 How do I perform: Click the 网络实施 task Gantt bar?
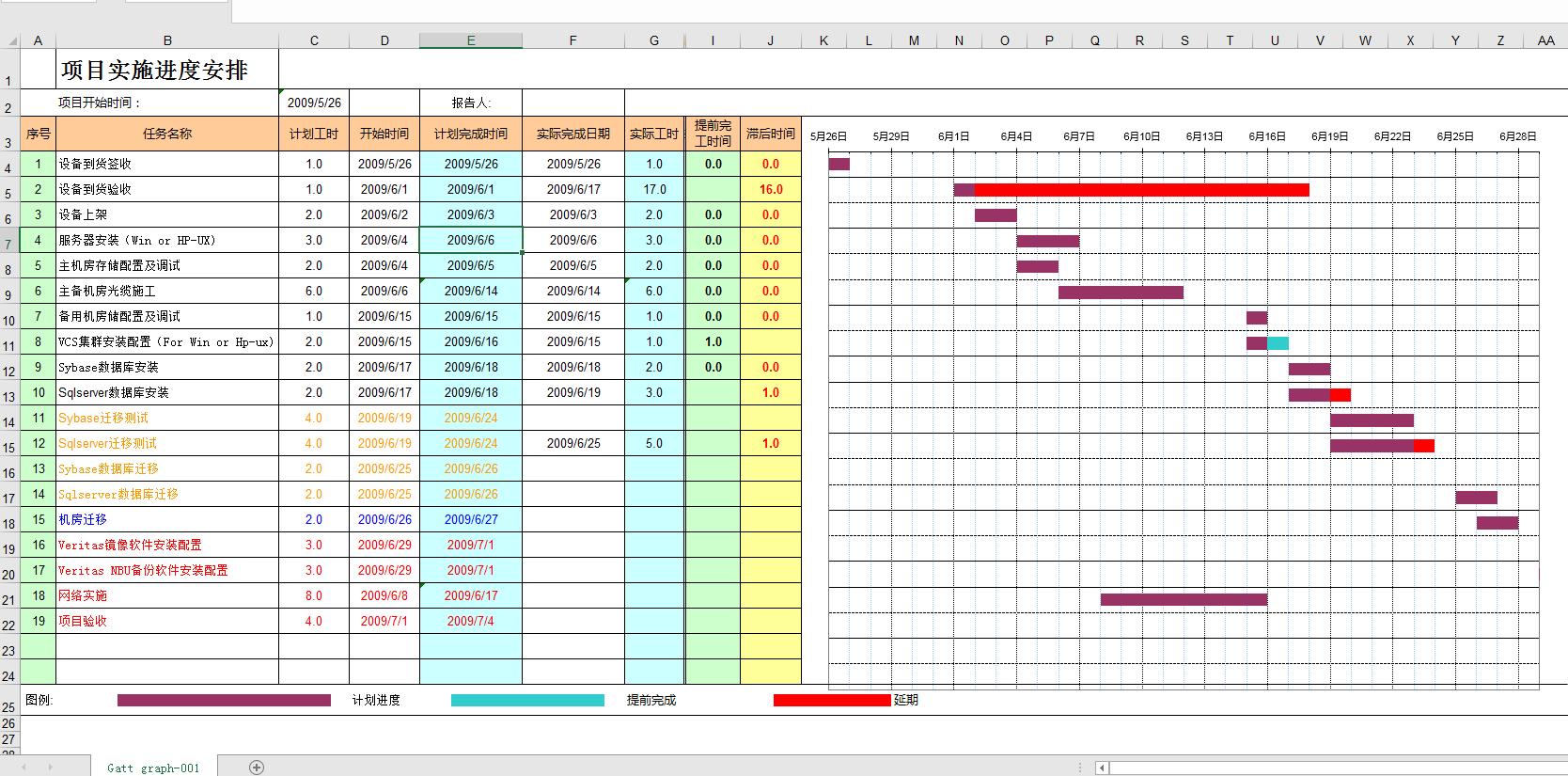[x=1184, y=599]
